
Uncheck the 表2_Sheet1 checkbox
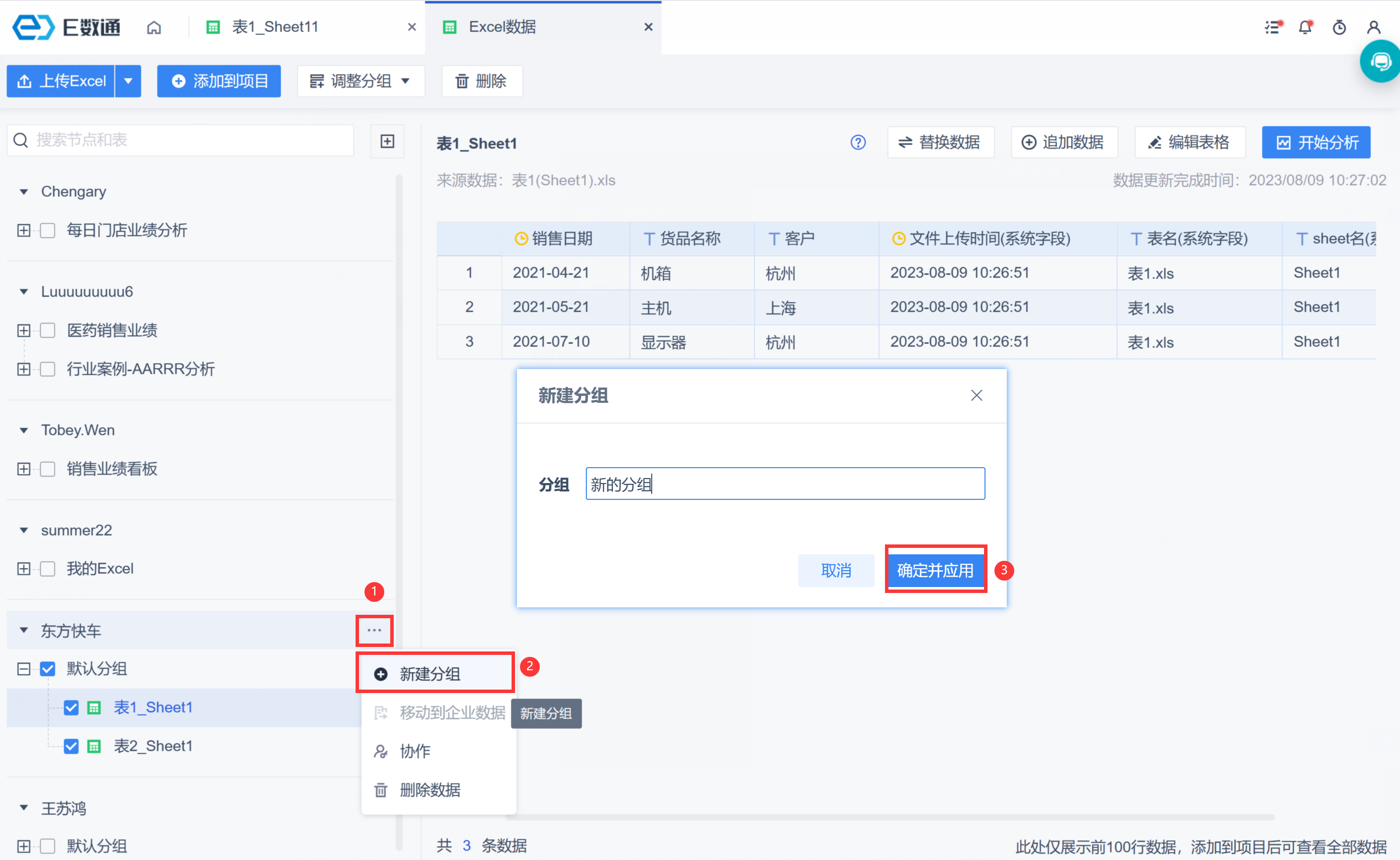click(x=71, y=746)
